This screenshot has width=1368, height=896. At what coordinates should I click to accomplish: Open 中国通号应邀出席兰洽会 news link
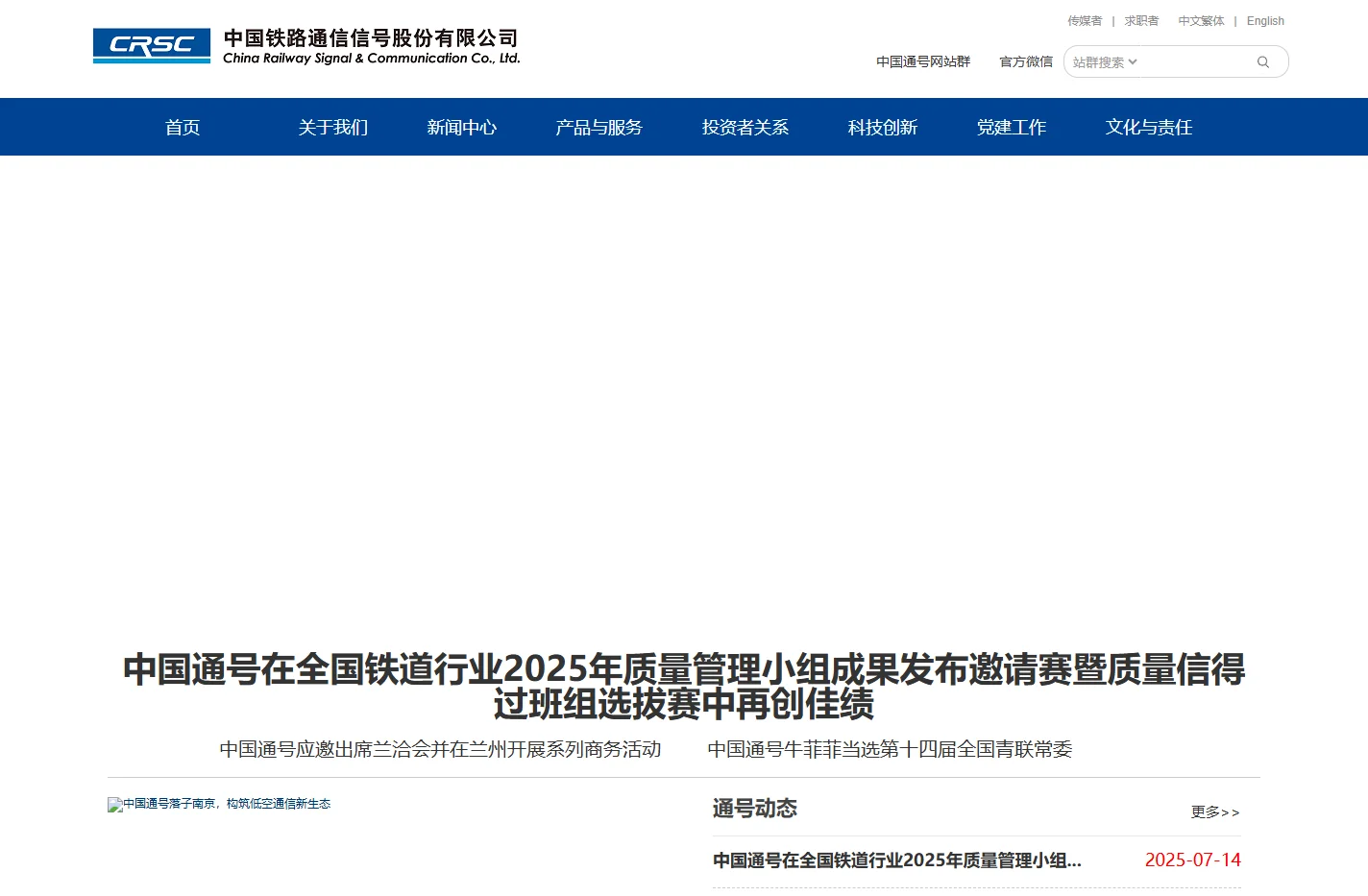coord(440,749)
